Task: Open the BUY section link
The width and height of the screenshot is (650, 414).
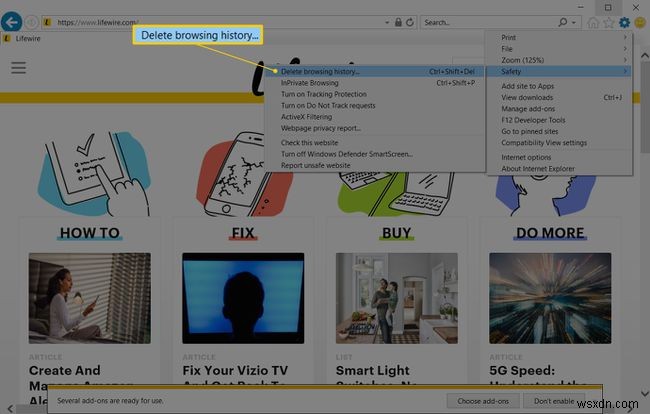Action: tap(397, 233)
